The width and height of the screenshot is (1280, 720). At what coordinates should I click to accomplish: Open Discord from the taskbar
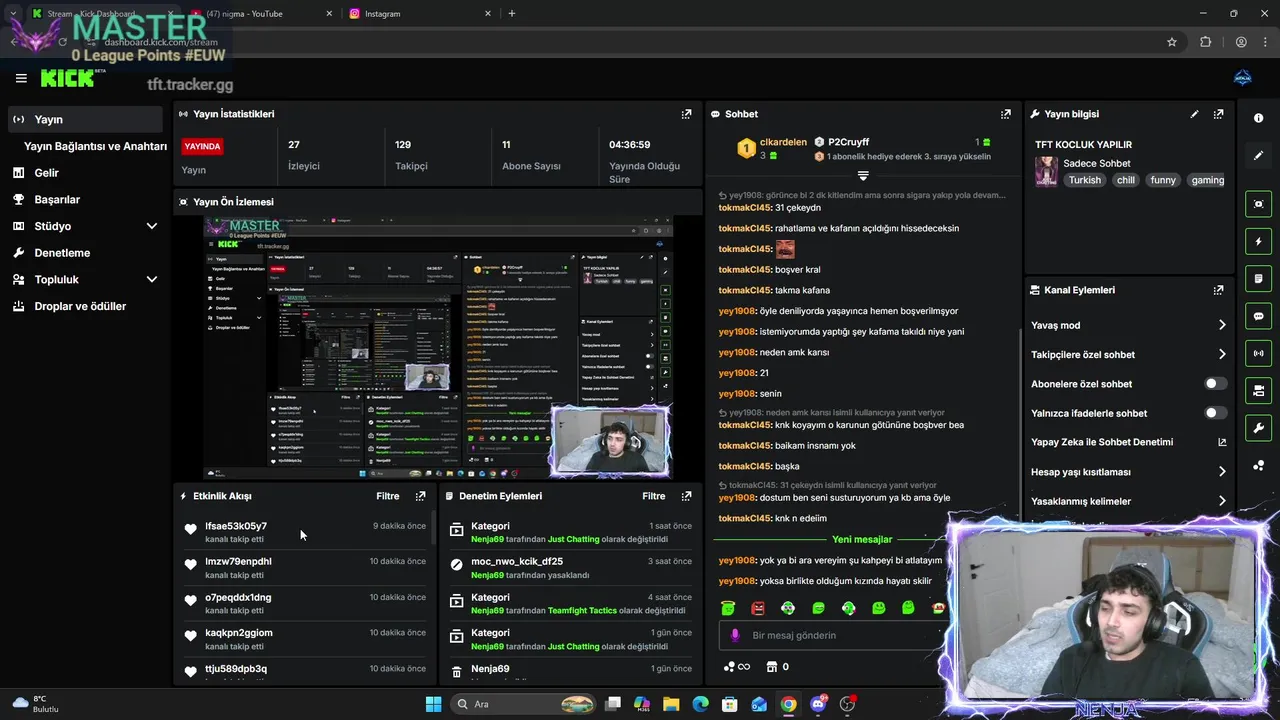pos(818,704)
